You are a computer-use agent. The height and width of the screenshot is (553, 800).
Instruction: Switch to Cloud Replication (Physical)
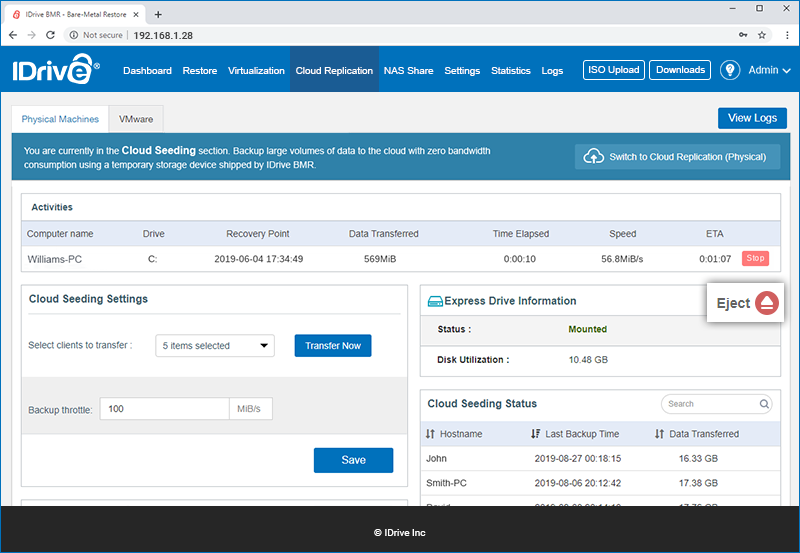[678, 157]
